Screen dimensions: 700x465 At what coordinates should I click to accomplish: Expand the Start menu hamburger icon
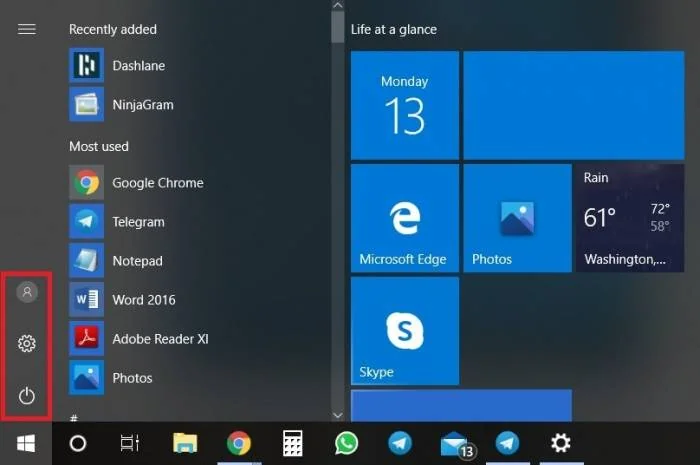coord(27,29)
